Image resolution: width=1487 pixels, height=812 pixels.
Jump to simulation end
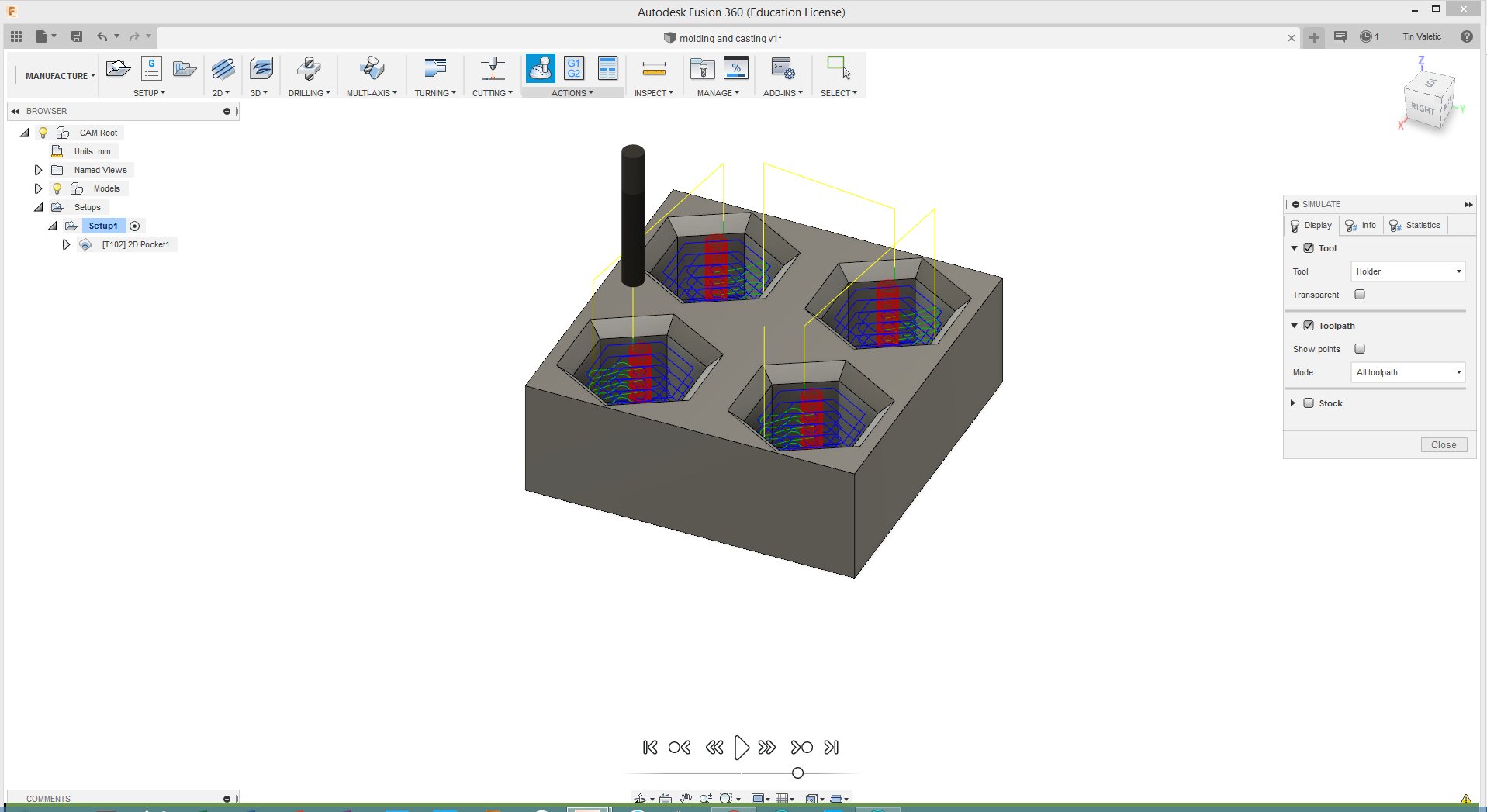pos(832,748)
